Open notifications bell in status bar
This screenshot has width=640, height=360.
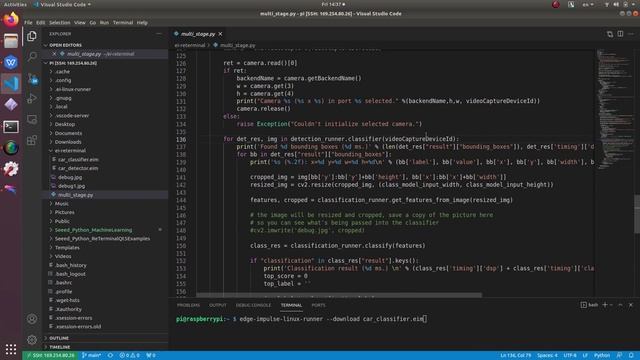631,356
